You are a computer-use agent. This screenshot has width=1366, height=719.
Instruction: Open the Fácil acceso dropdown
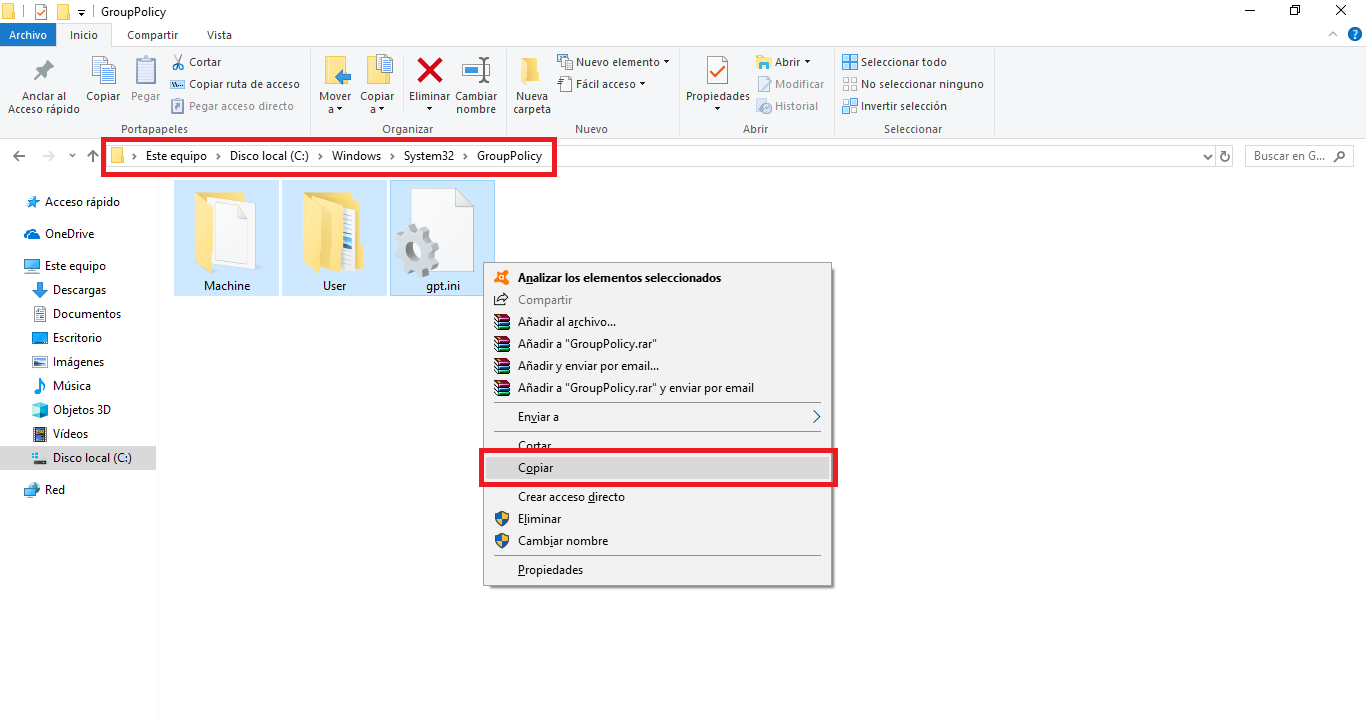point(602,84)
